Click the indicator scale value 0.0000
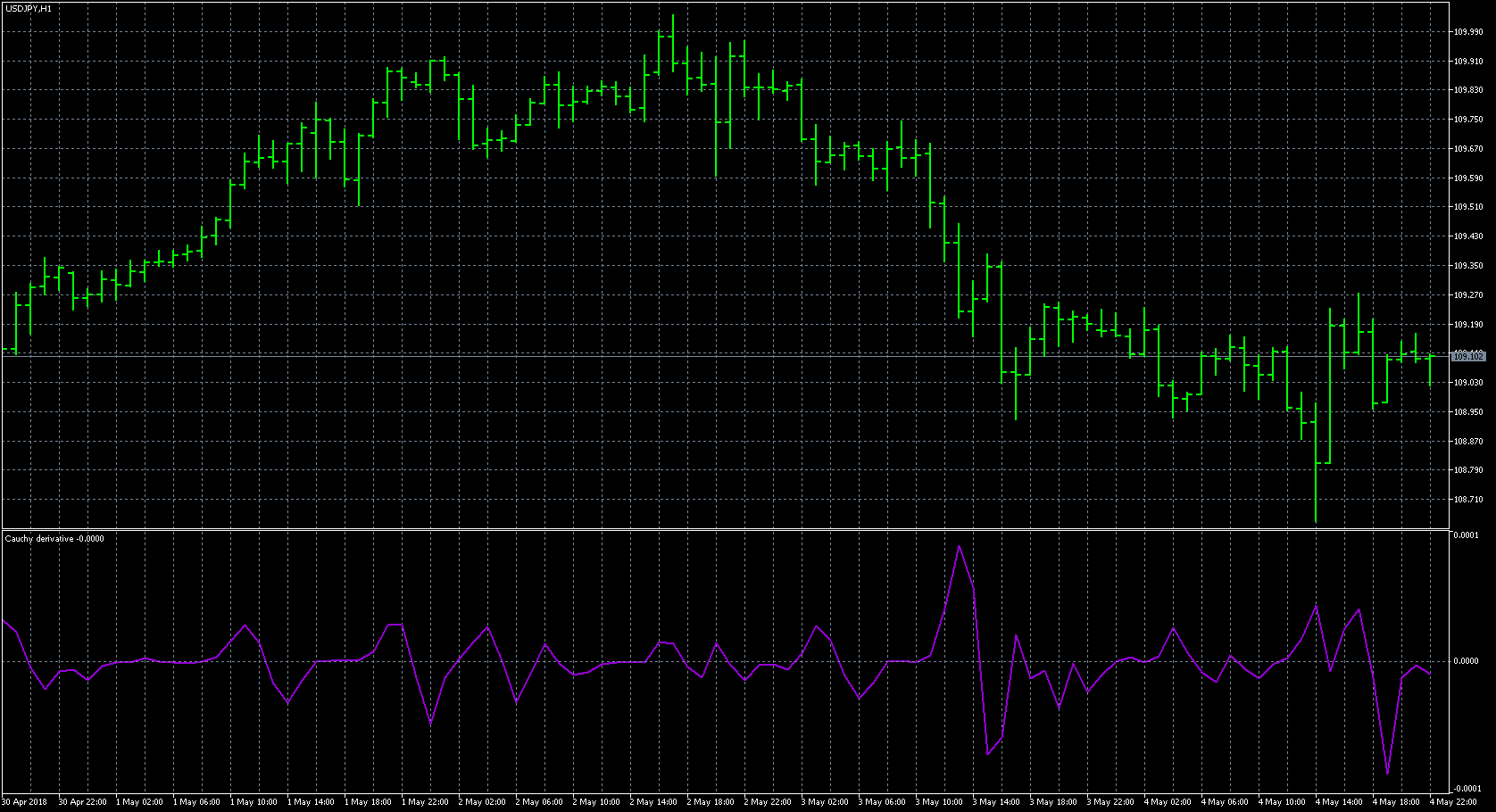 (x=1467, y=661)
